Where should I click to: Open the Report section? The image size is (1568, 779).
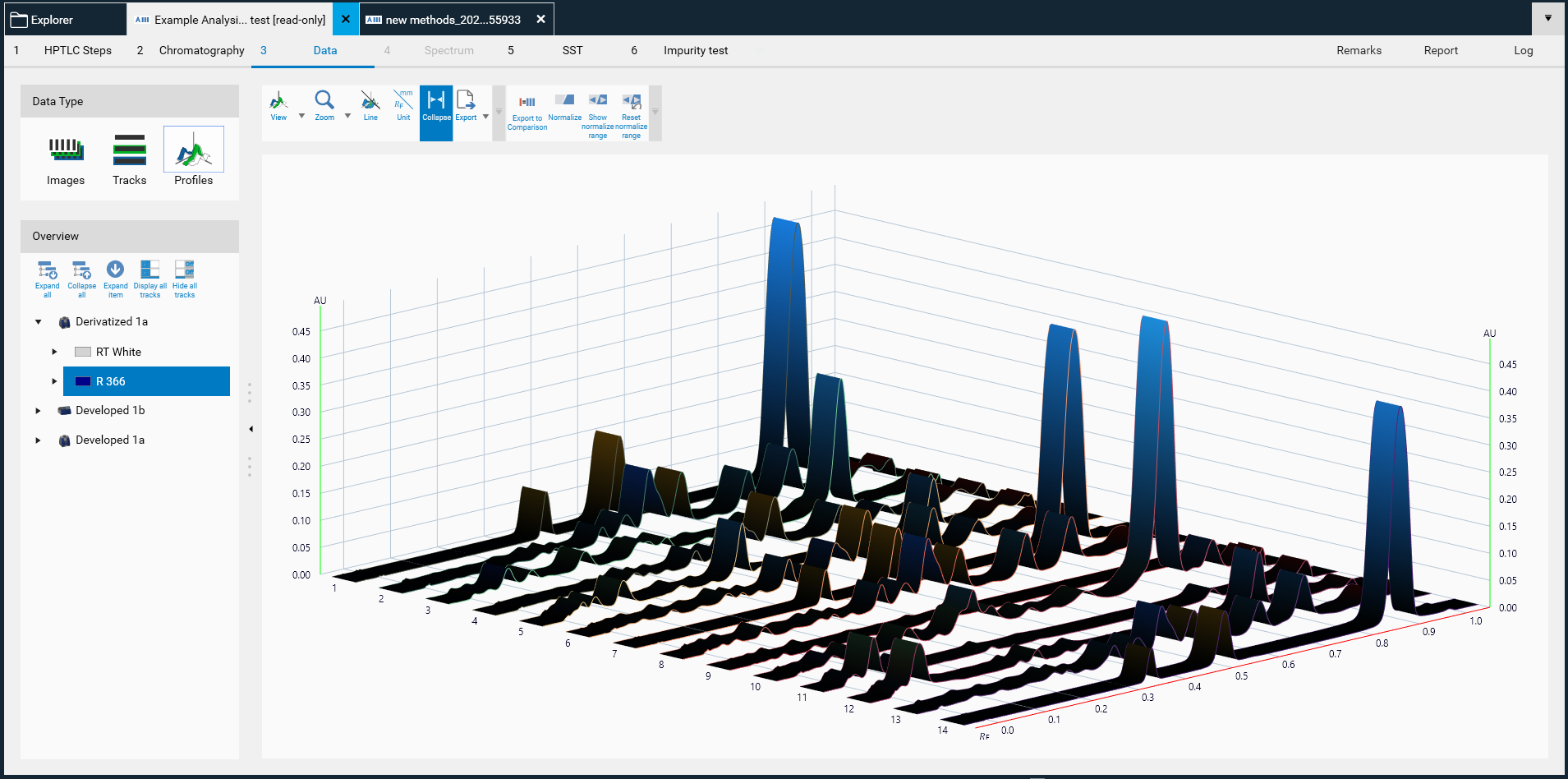pyautogui.click(x=1442, y=50)
